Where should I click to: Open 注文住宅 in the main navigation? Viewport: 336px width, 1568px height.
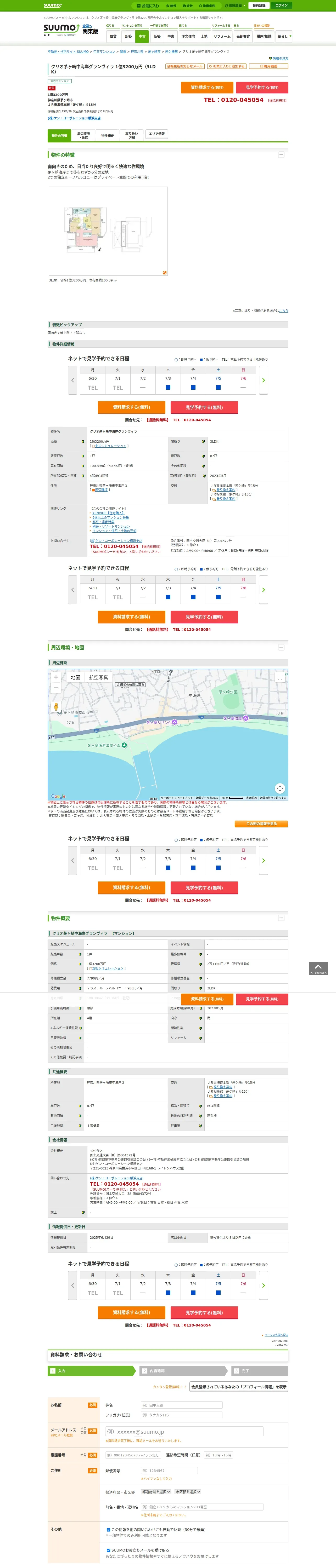(188, 37)
